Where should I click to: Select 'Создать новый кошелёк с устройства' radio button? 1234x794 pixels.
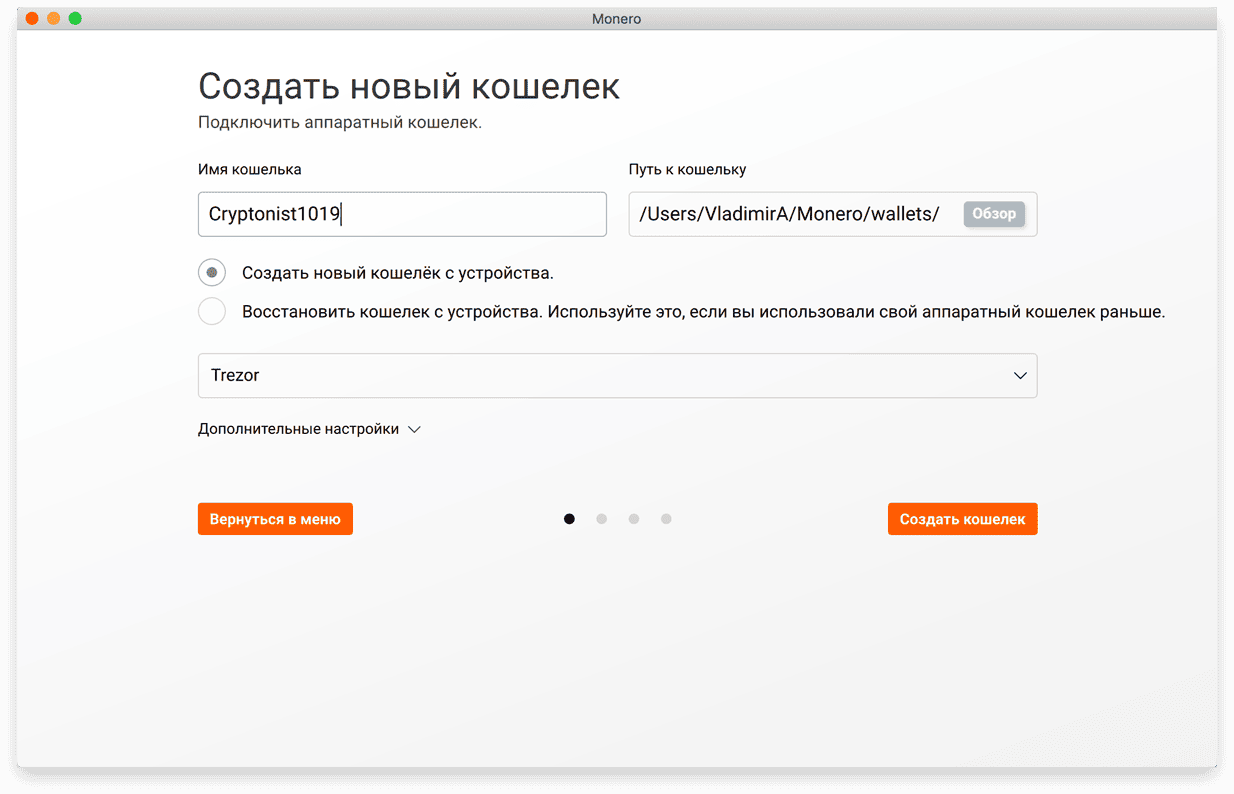click(212, 272)
